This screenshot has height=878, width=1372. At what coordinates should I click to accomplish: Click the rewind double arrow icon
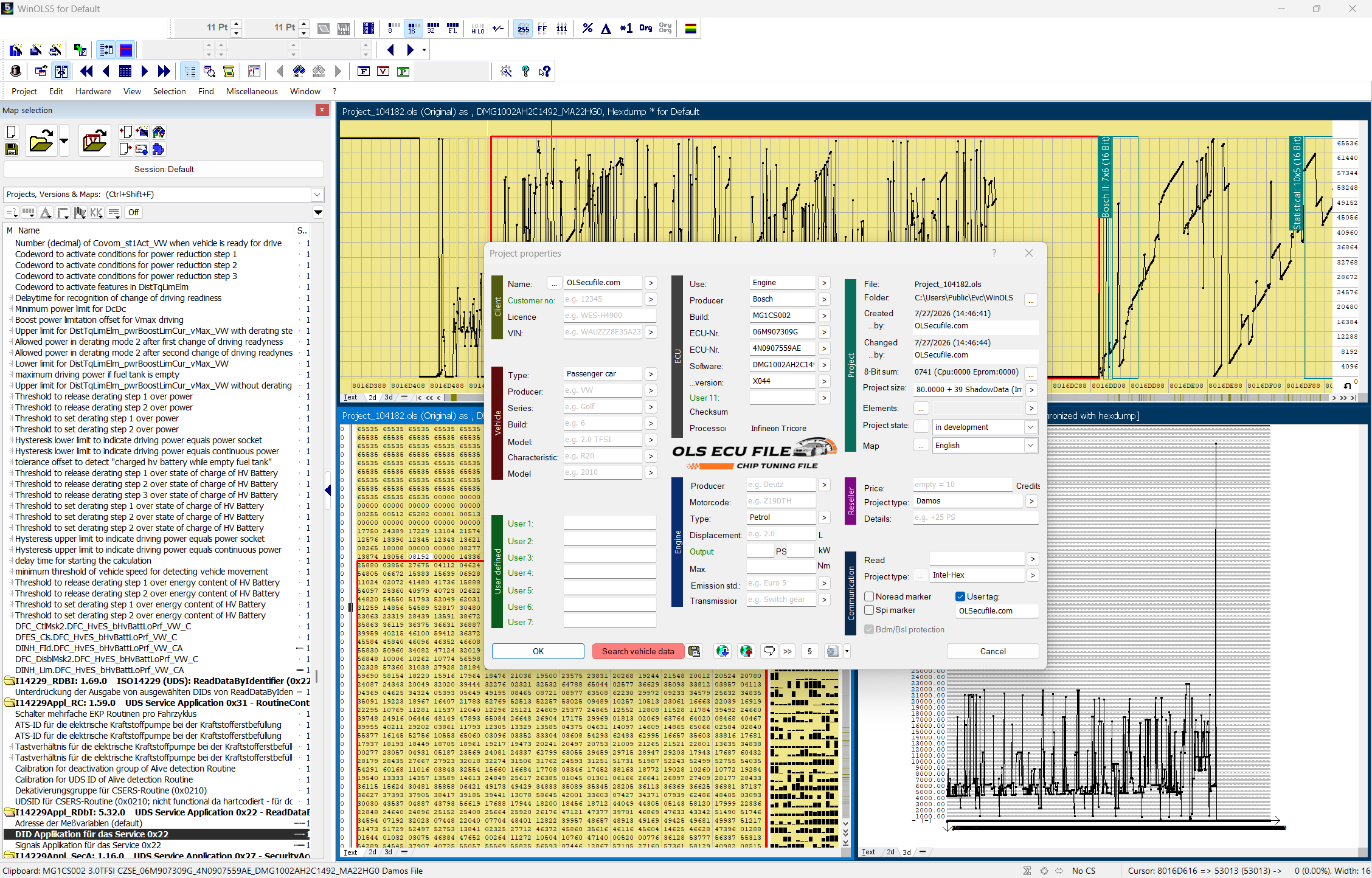click(x=86, y=71)
